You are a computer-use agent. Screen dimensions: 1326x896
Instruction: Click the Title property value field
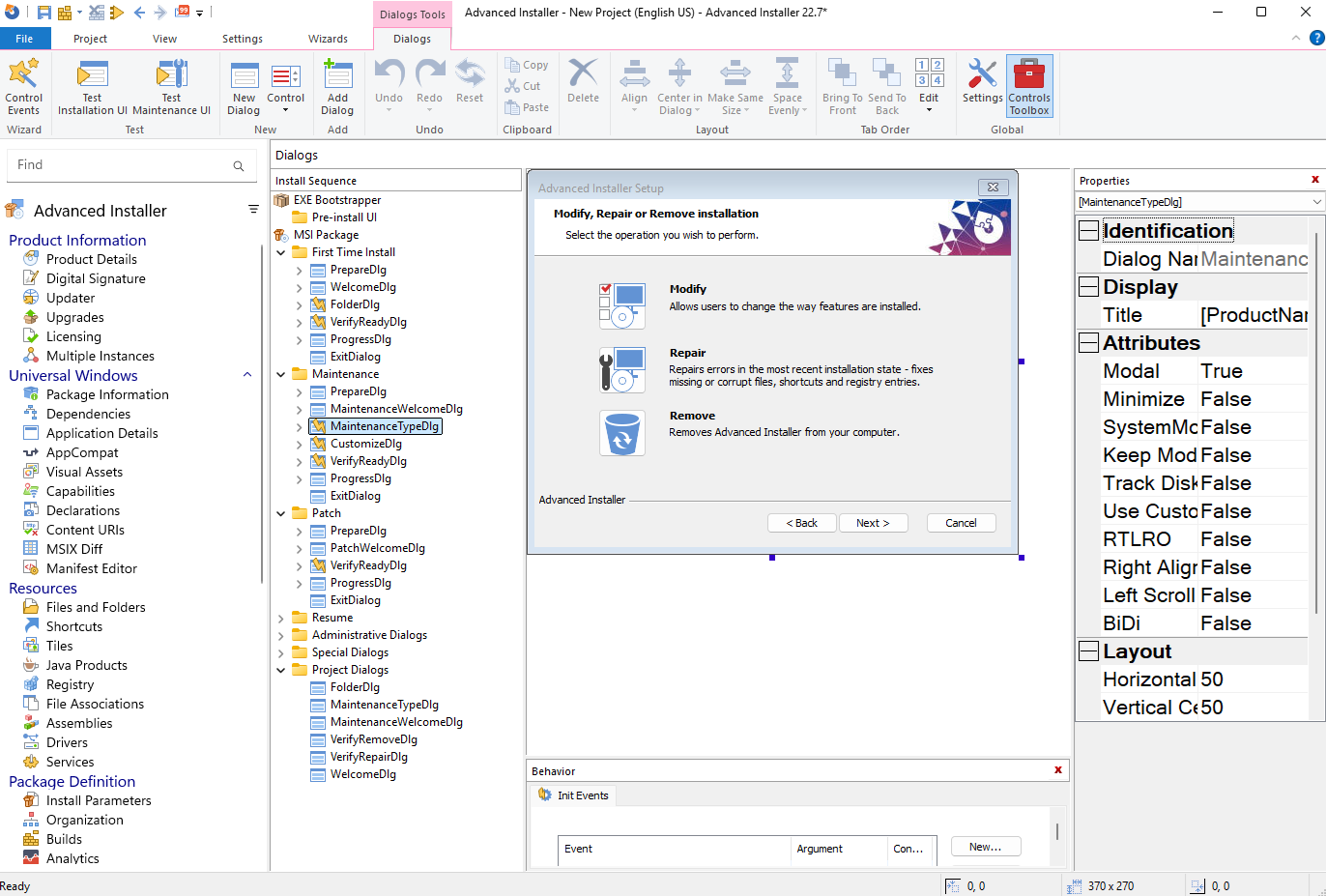click(x=1254, y=315)
